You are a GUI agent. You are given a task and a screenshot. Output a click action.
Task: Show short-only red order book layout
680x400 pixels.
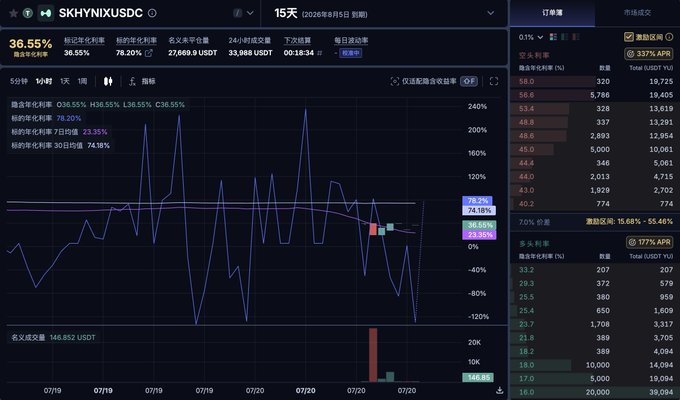[575, 37]
